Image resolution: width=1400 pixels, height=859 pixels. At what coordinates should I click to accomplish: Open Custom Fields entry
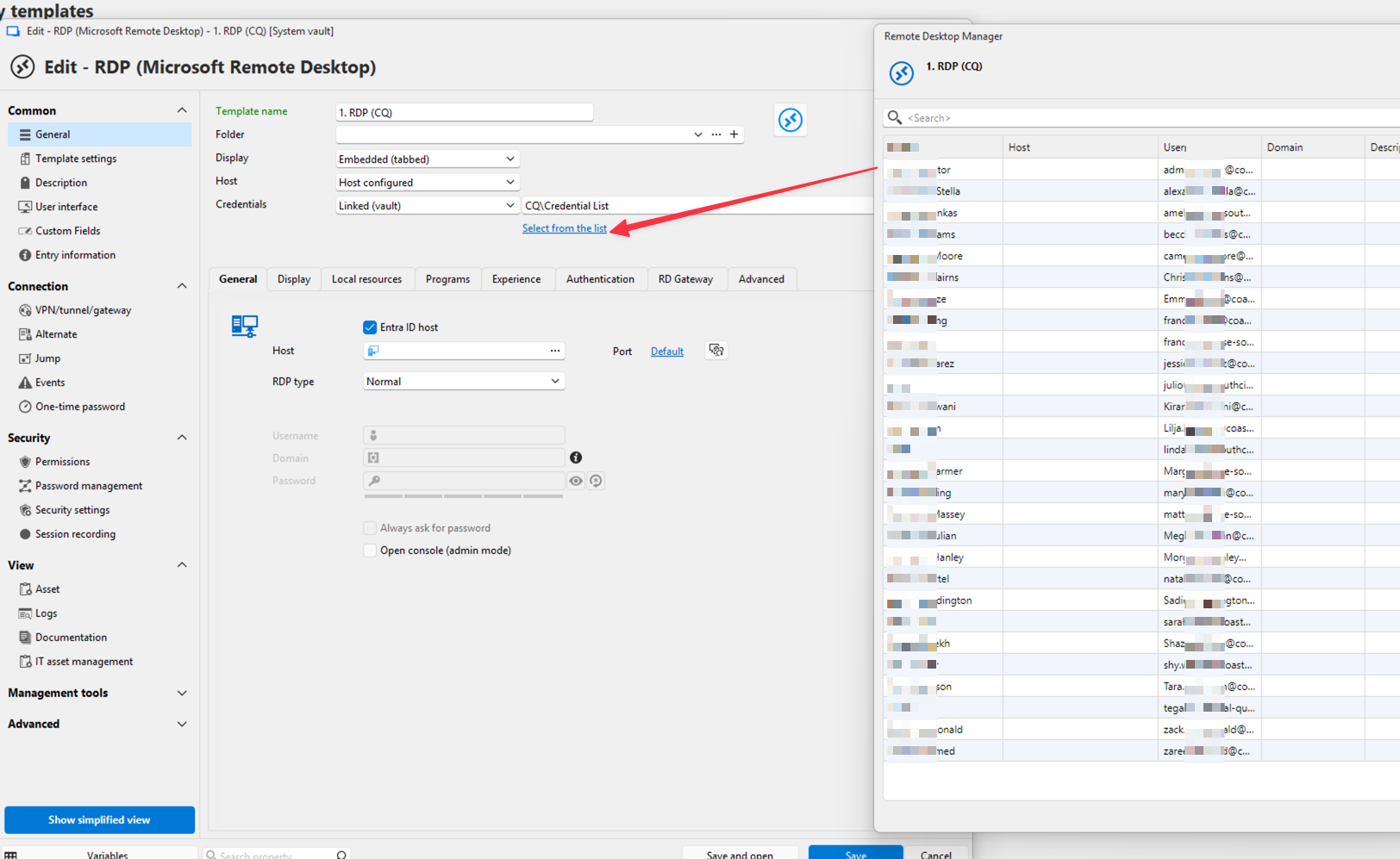(x=67, y=231)
